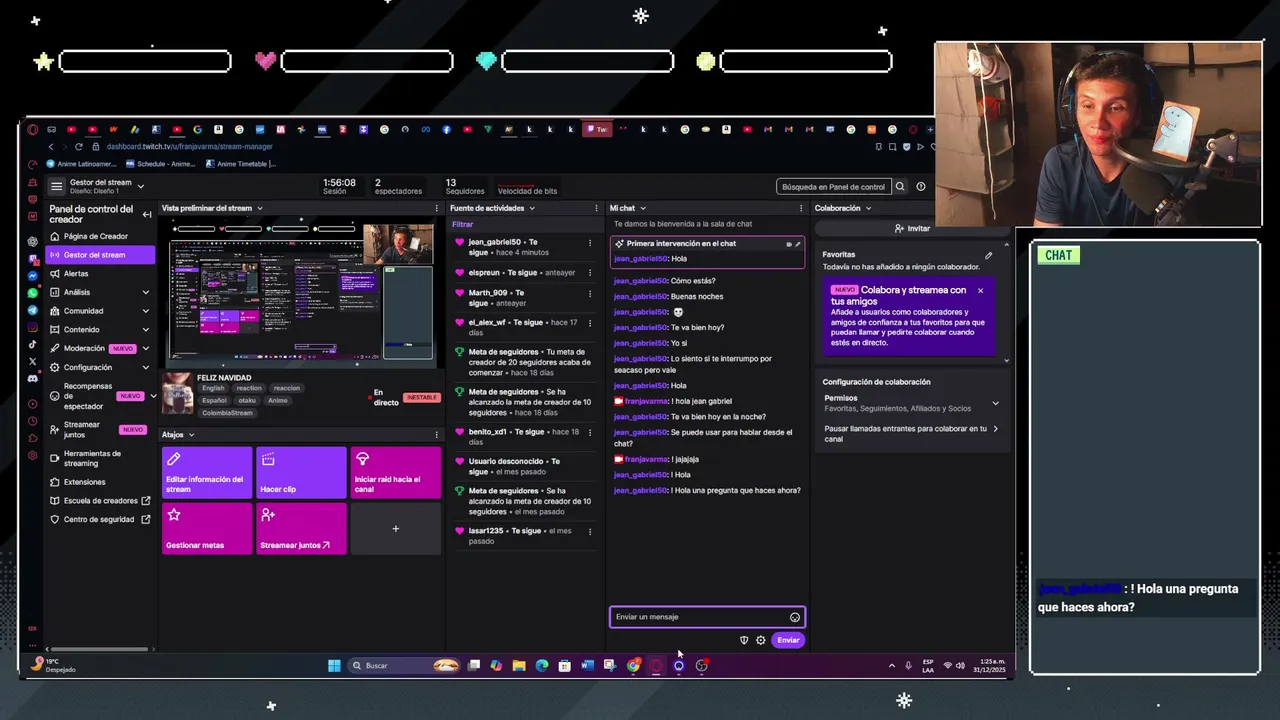Click the ColombiaStream tag
This screenshot has width=1280, height=720.
click(x=227, y=413)
